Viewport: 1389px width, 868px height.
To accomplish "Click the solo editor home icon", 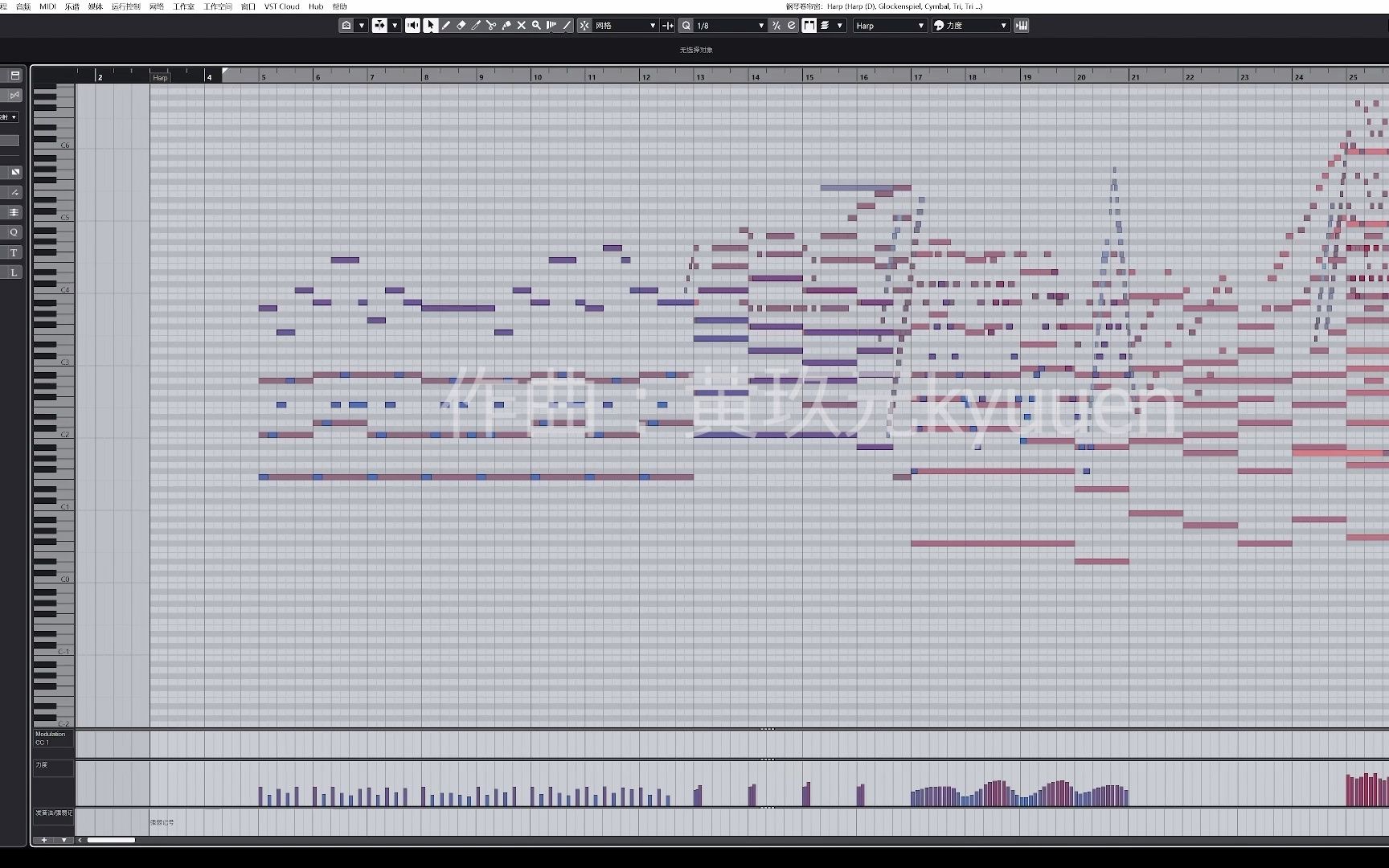I will (x=346, y=26).
